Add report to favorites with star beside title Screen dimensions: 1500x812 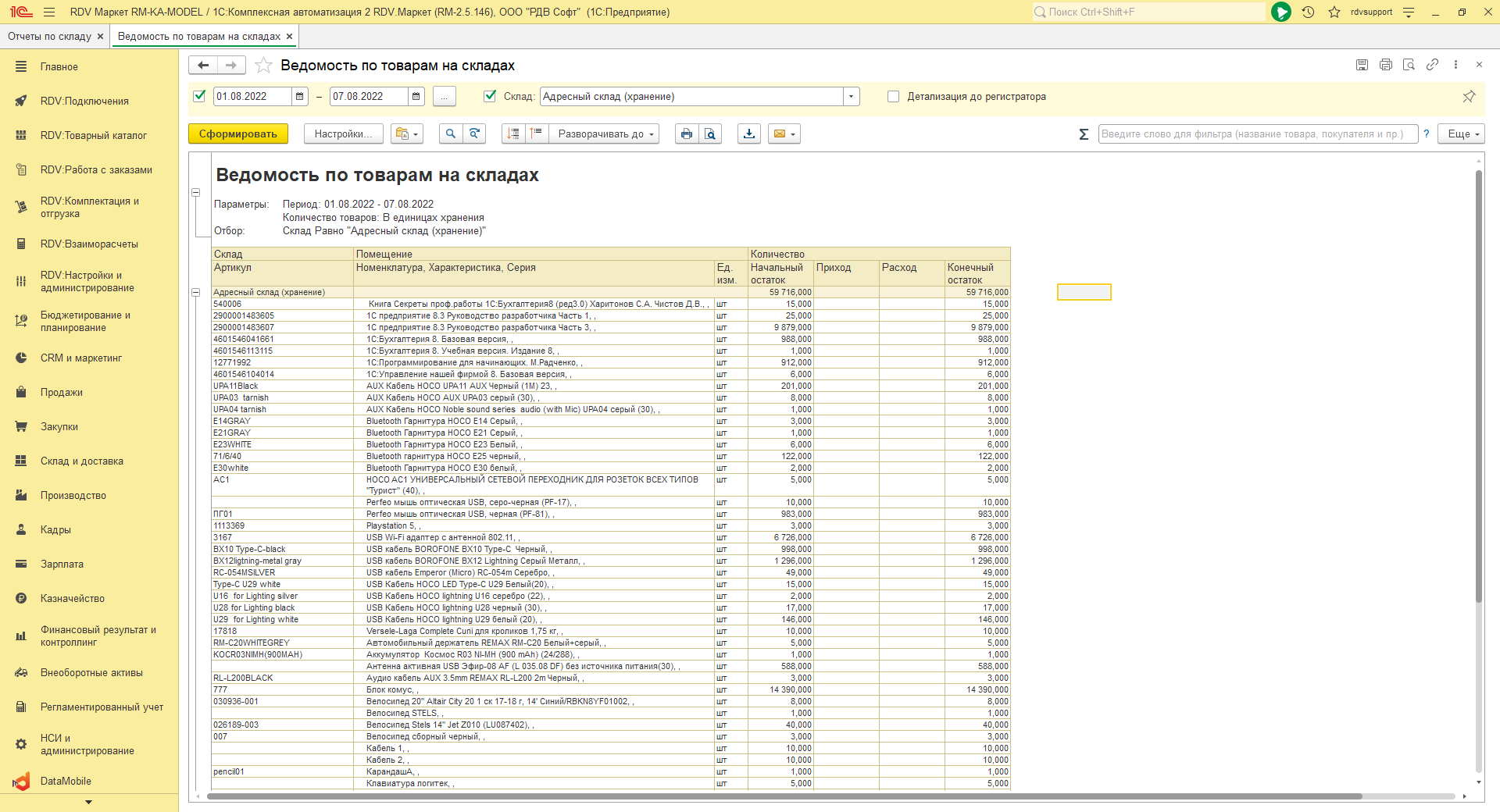[264, 66]
